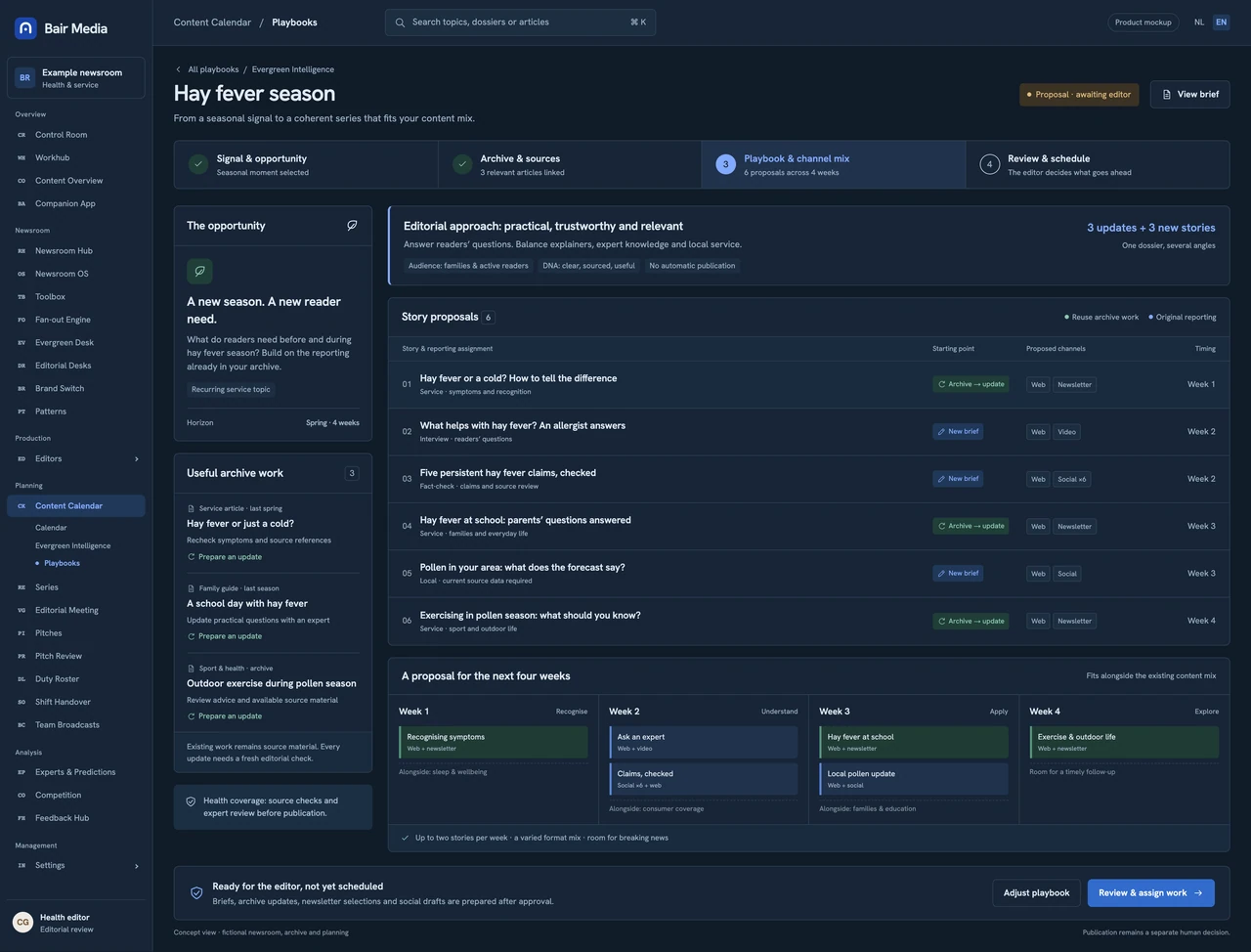Click the CG user avatar
Screen dimensions: 1251x952
pyautogui.click(x=22, y=923)
